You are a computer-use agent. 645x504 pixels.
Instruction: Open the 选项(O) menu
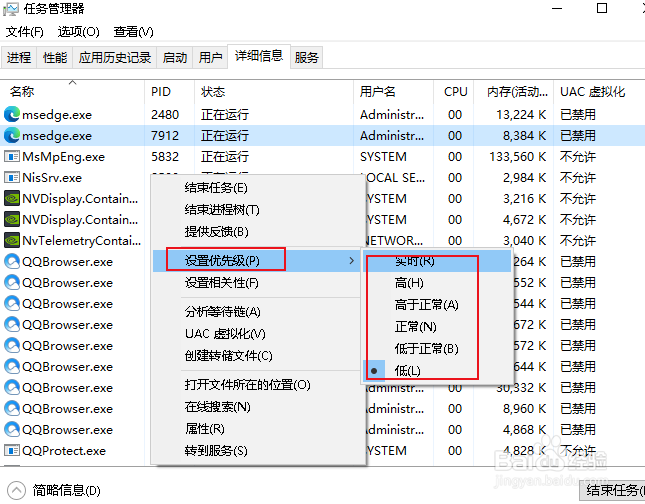pyautogui.click(x=79, y=32)
